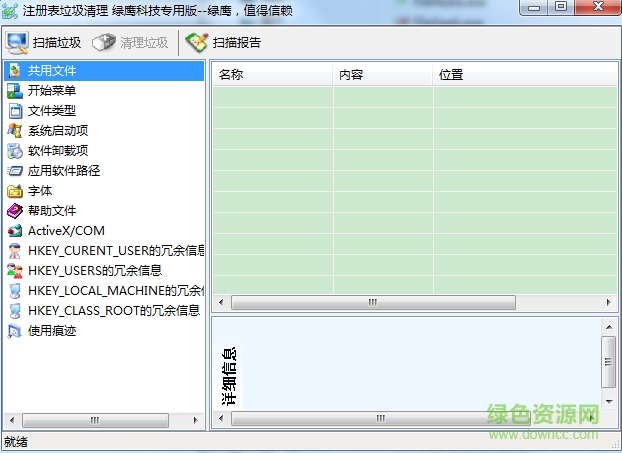
Task: Maximize the registry cleaner window
Action: 561,7
